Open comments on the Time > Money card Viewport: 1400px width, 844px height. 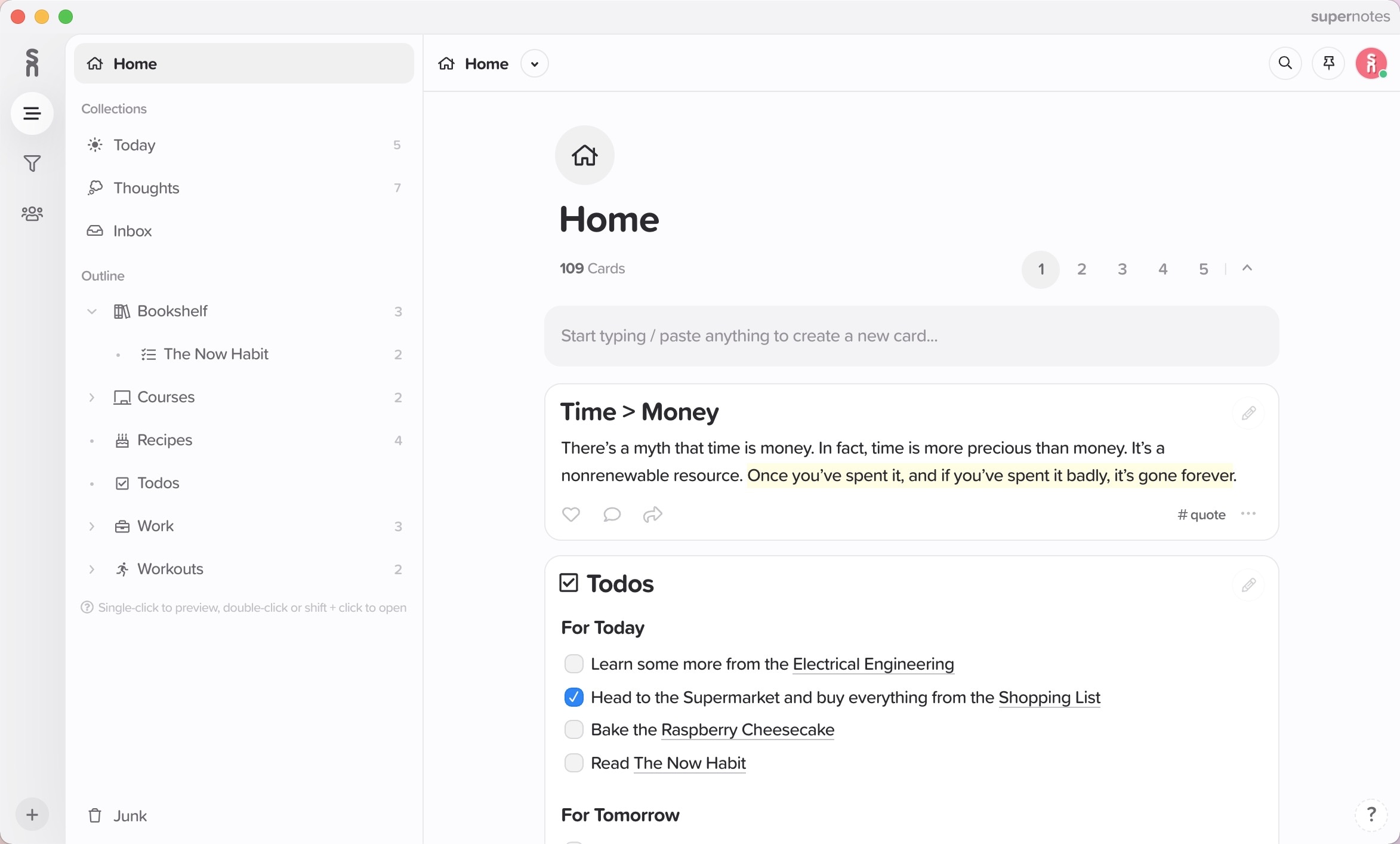[611, 515]
